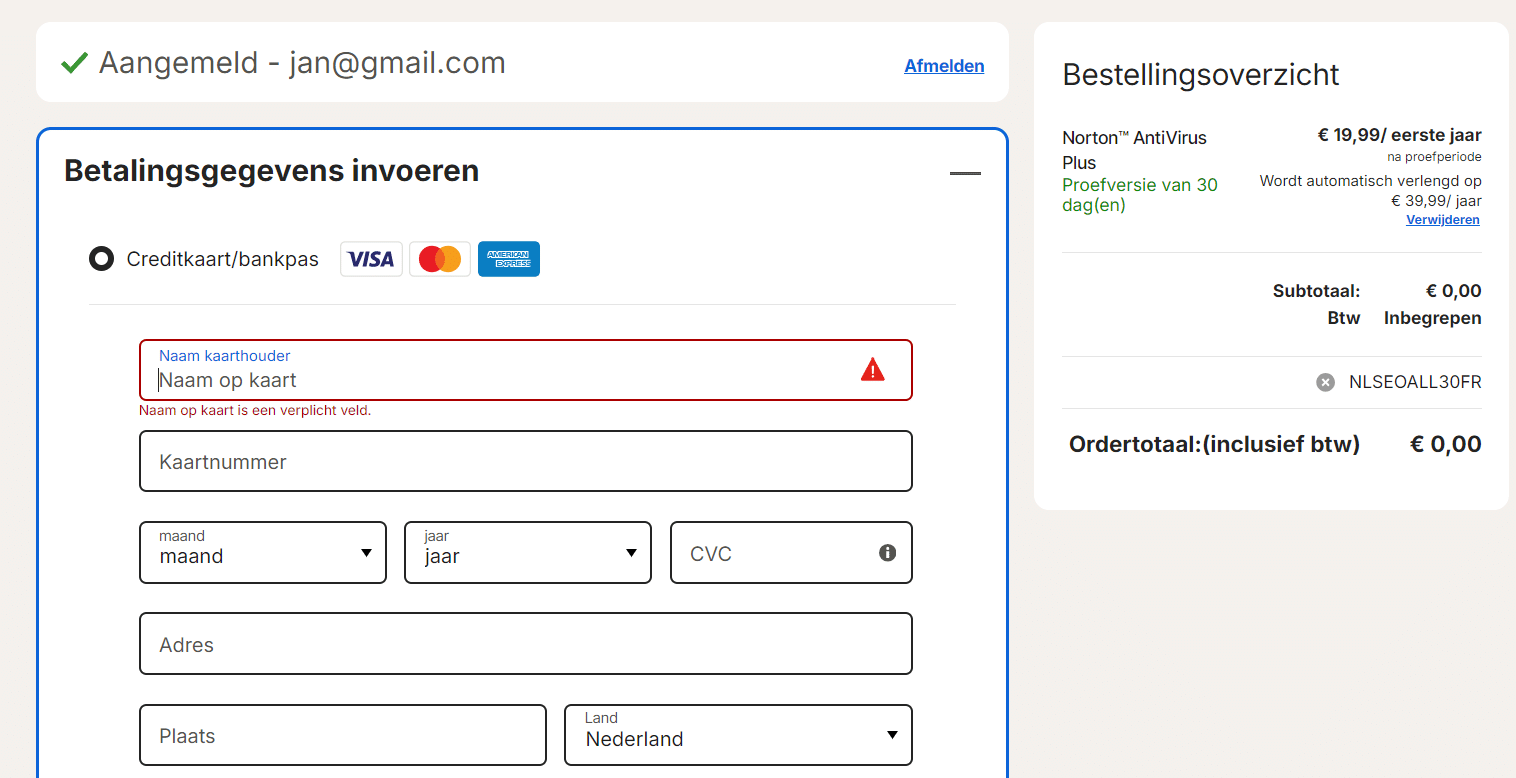Open the maand dropdown
Screen dimensions: 1516x778
263,552
